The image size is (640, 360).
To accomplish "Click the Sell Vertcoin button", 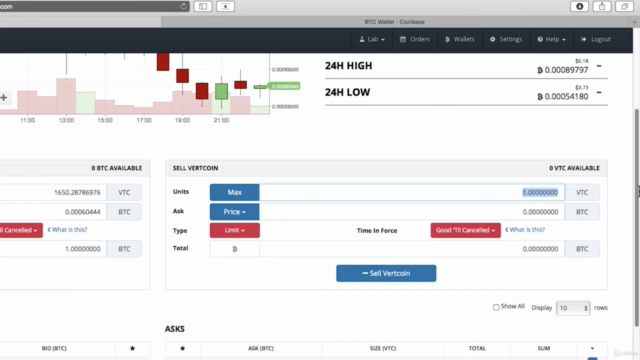I will [386, 273].
